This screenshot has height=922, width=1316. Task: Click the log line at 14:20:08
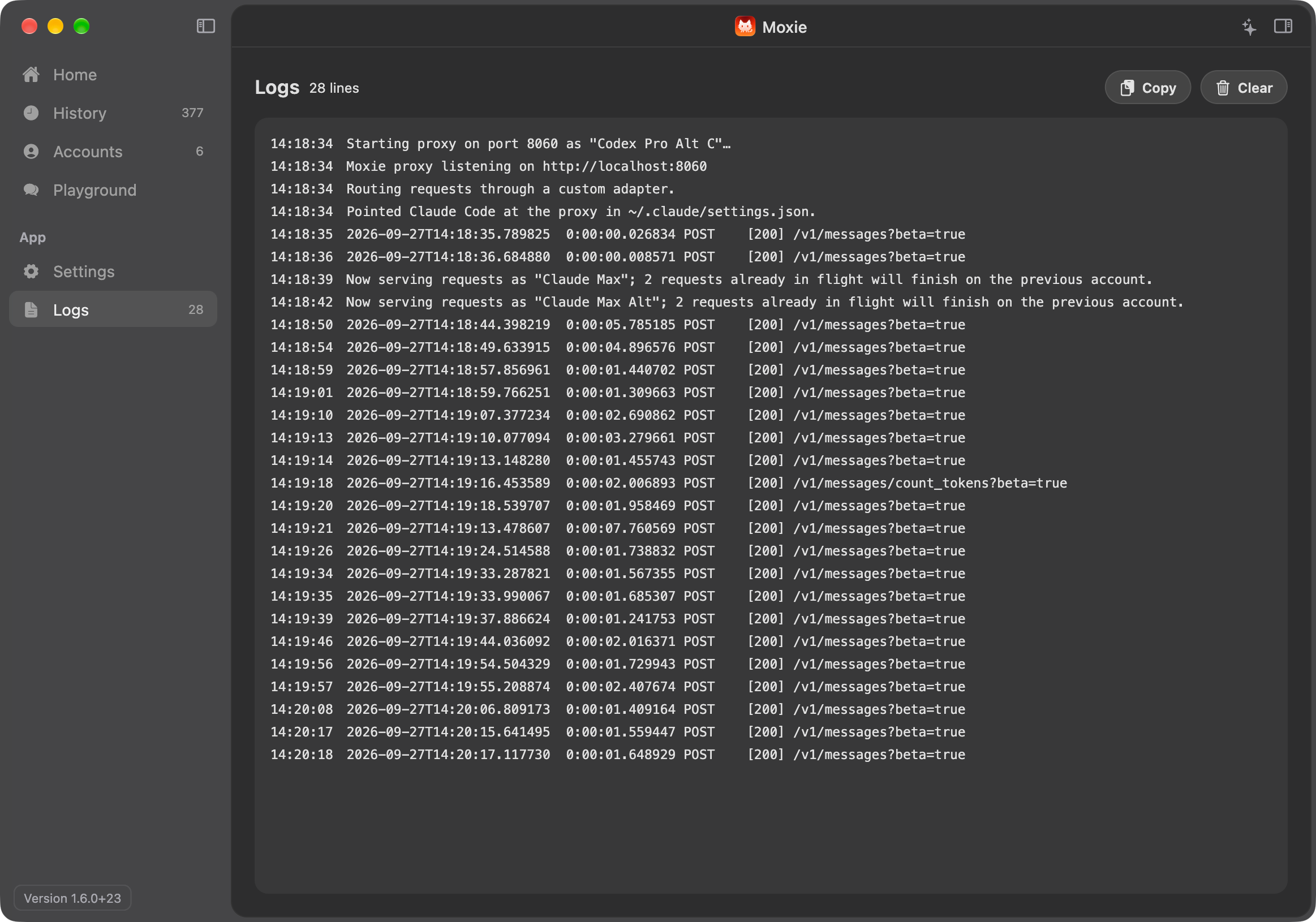(x=617, y=709)
